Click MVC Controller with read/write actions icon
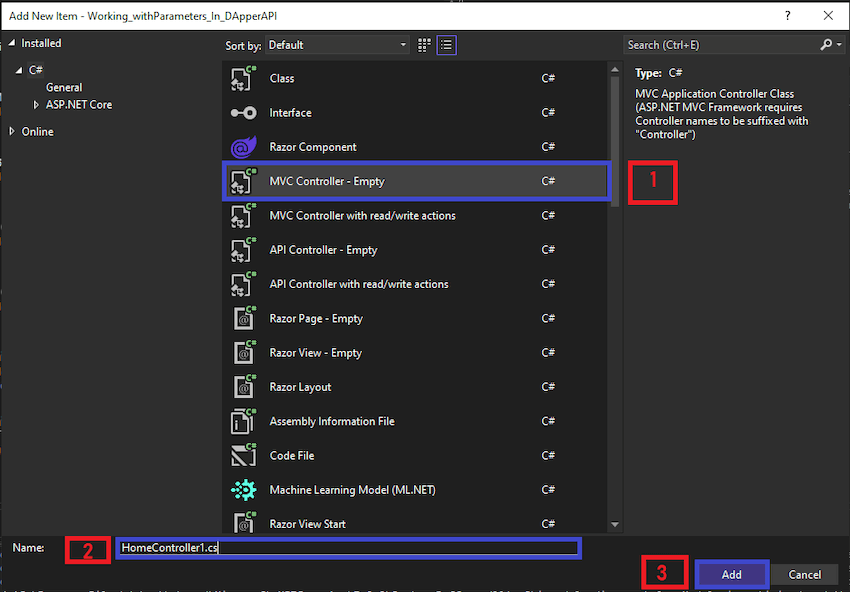Viewport: 850px width, 592px height. (243, 215)
